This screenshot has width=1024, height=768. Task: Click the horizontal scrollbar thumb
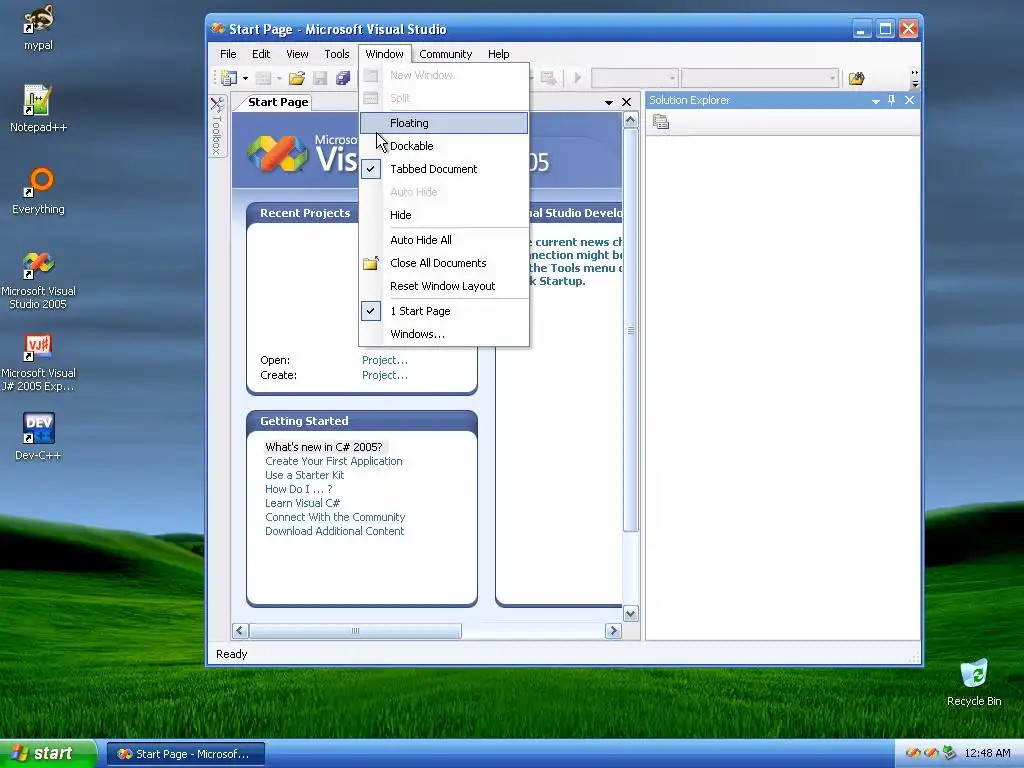tap(355, 631)
